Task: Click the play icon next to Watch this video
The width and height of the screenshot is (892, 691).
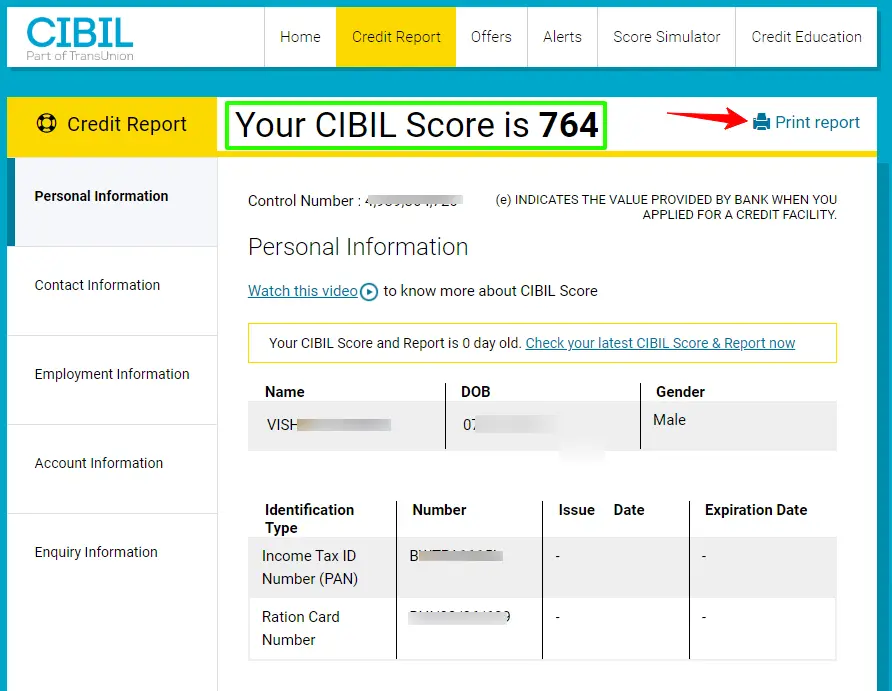Action: pos(369,292)
